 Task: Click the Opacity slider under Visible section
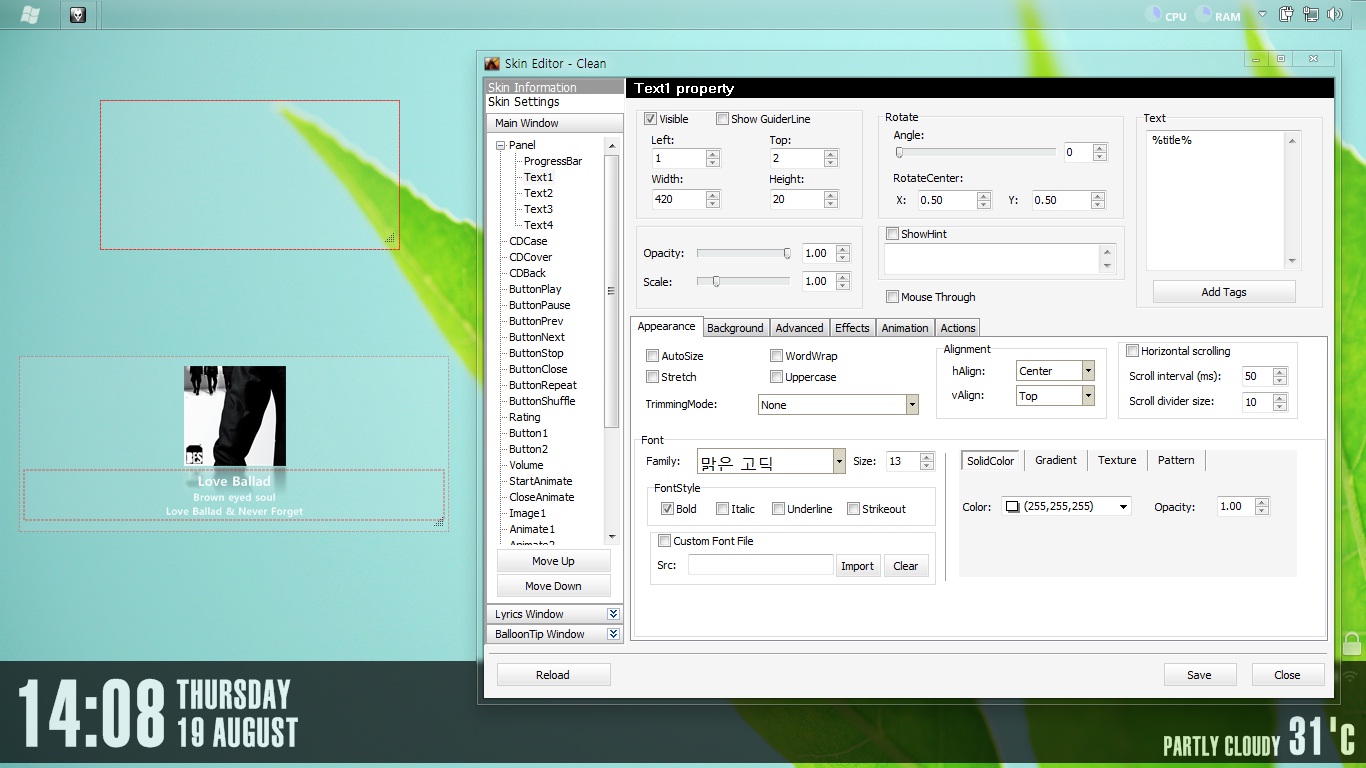click(x=744, y=253)
